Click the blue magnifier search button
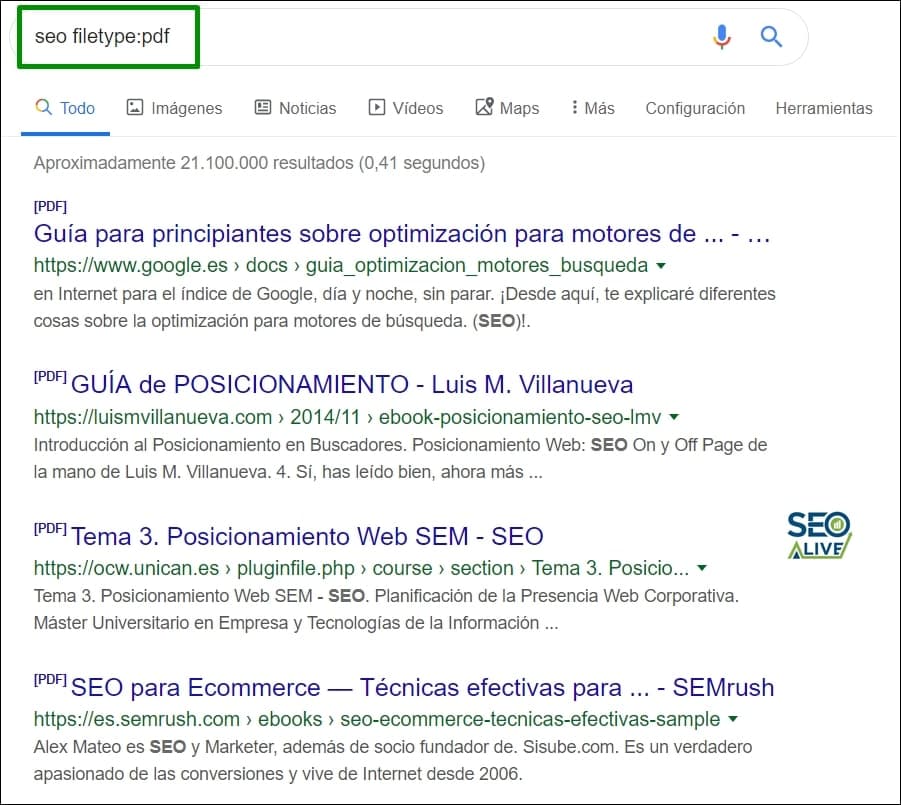The width and height of the screenshot is (901, 805). click(771, 37)
